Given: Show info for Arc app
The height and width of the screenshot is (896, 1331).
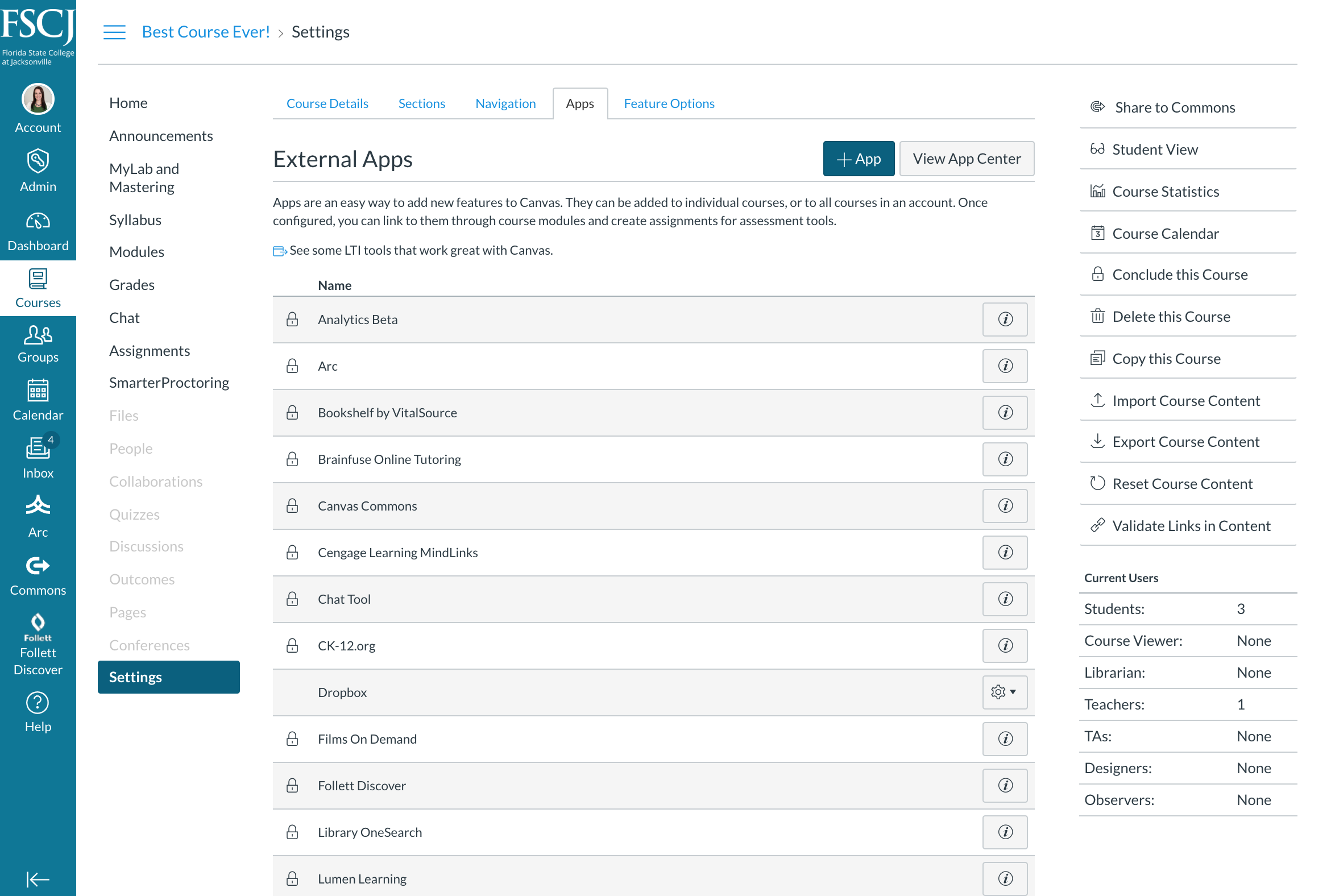Looking at the screenshot, I should point(1005,366).
